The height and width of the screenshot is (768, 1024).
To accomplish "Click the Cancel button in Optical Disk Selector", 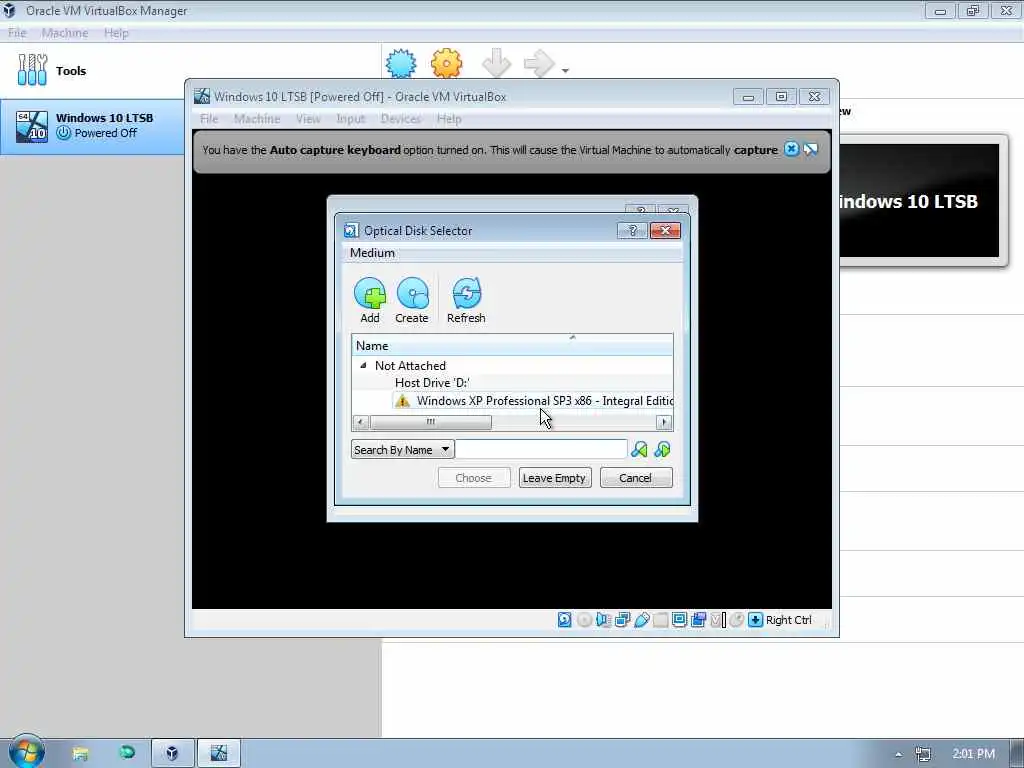I will [x=635, y=477].
